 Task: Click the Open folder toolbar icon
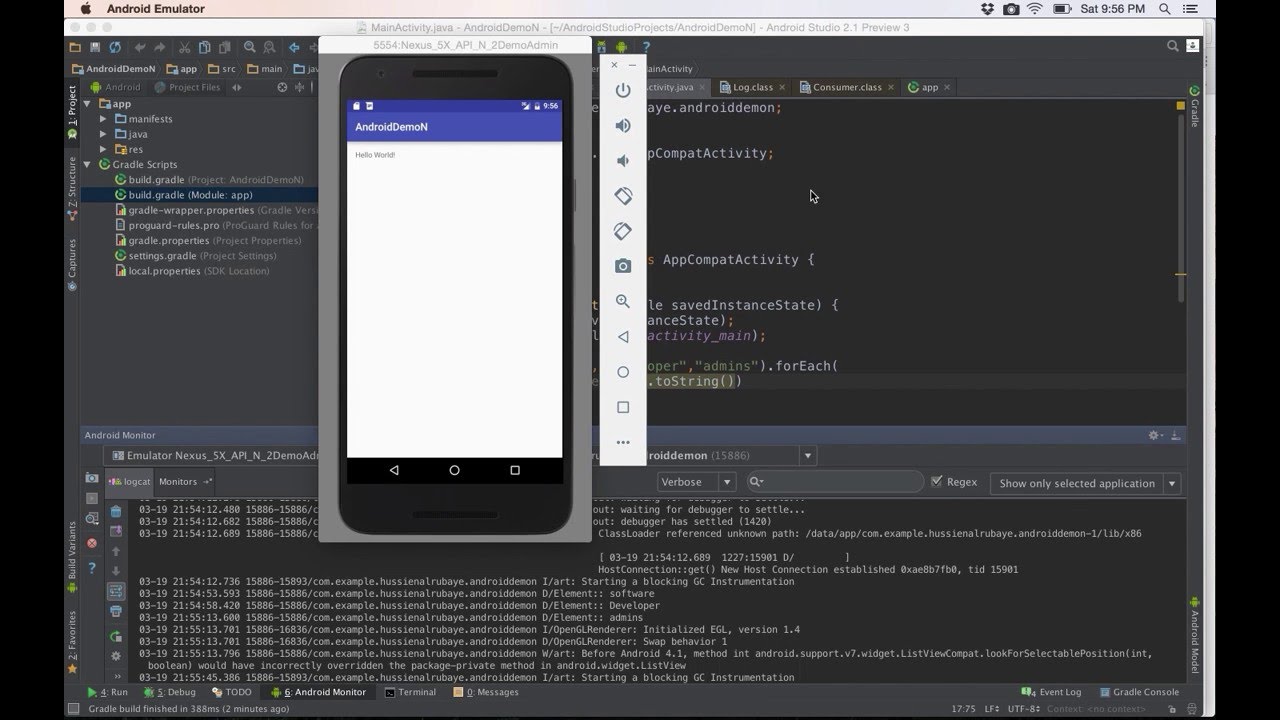75,47
